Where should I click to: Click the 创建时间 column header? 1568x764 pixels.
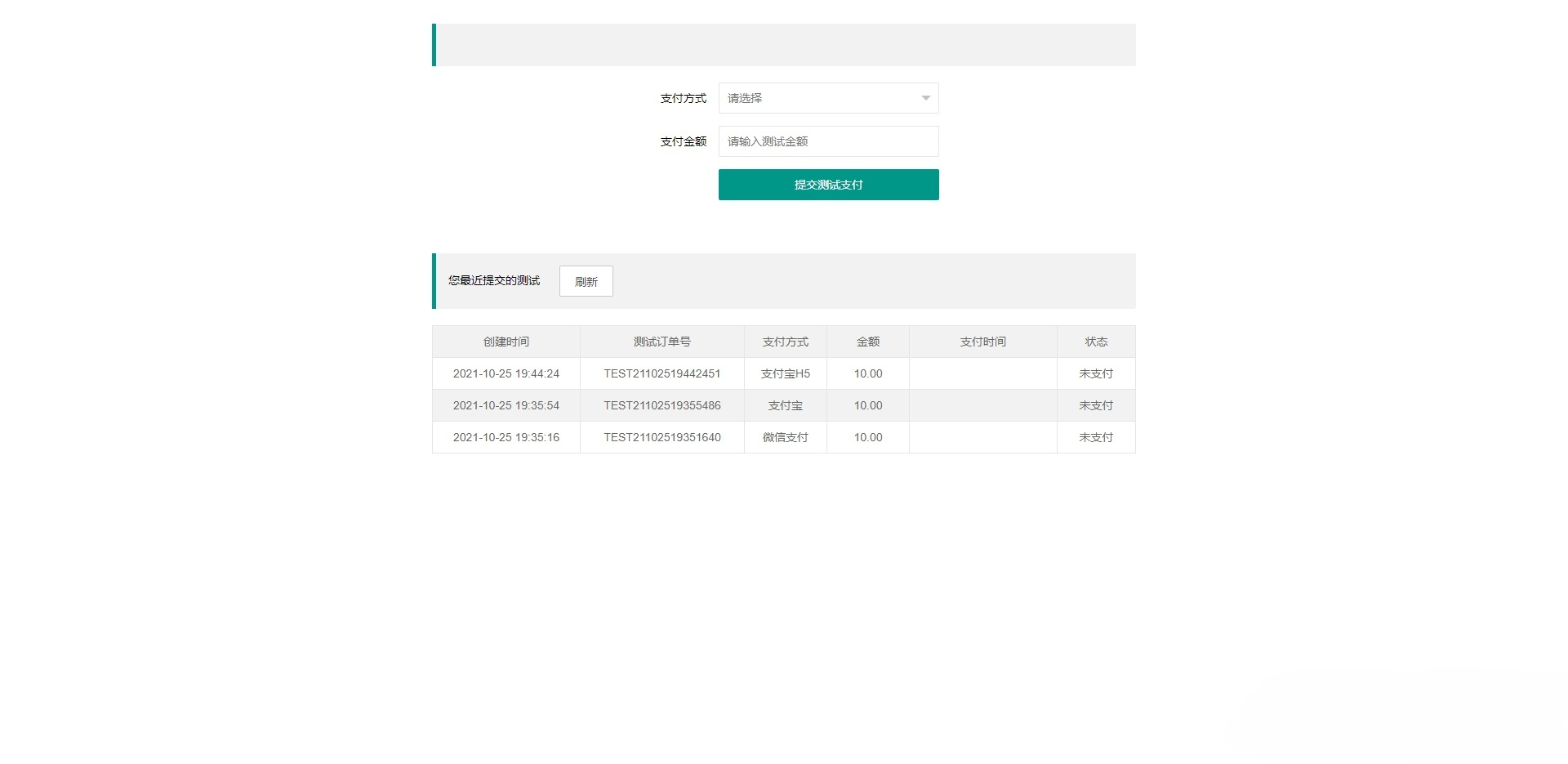[x=506, y=342]
